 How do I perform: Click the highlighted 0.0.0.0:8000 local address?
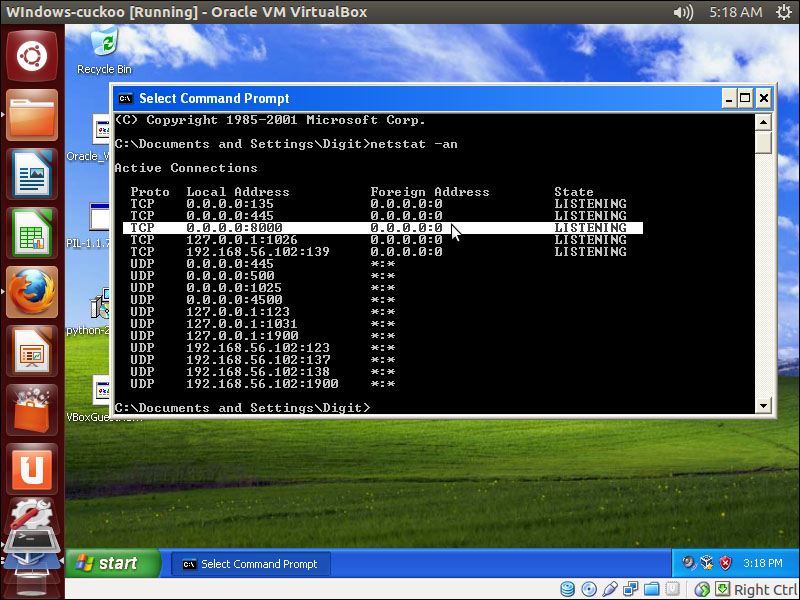[234, 228]
